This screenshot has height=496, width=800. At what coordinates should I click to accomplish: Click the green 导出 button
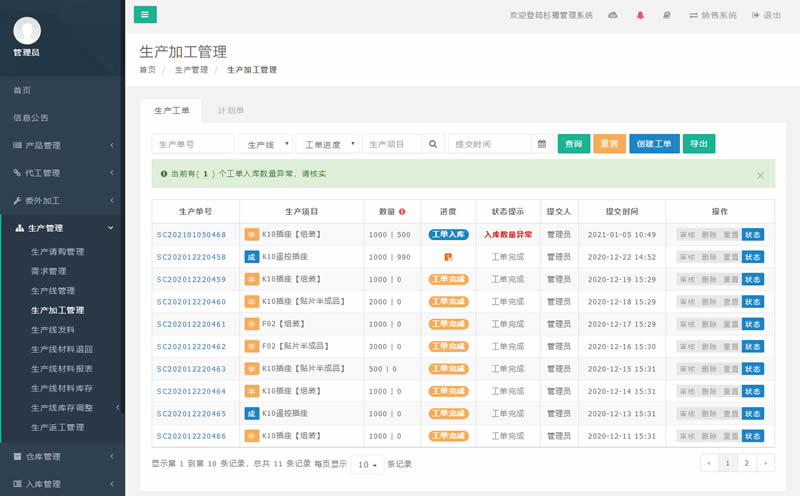pos(699,144)
